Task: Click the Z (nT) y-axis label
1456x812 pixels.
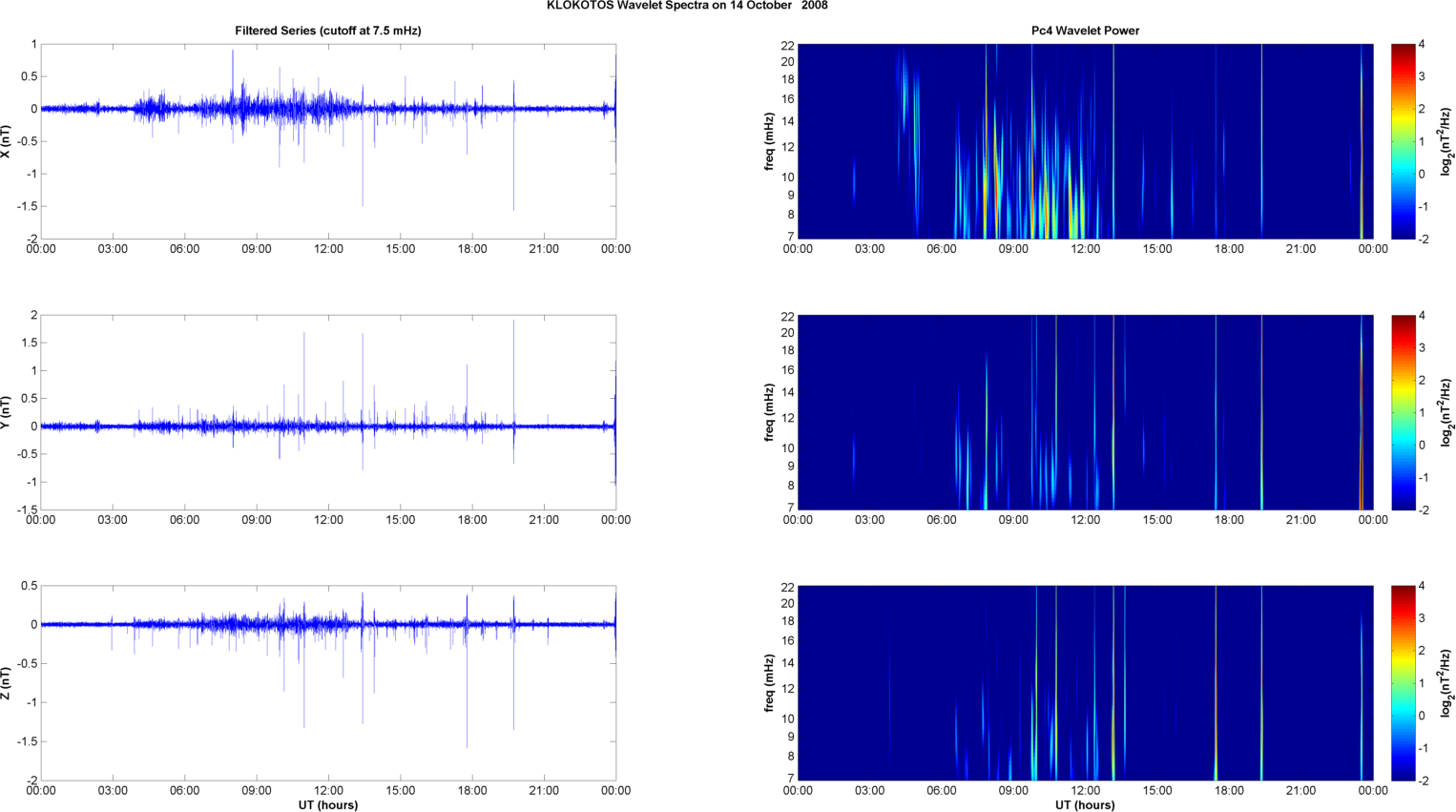Action: point(7,682)
